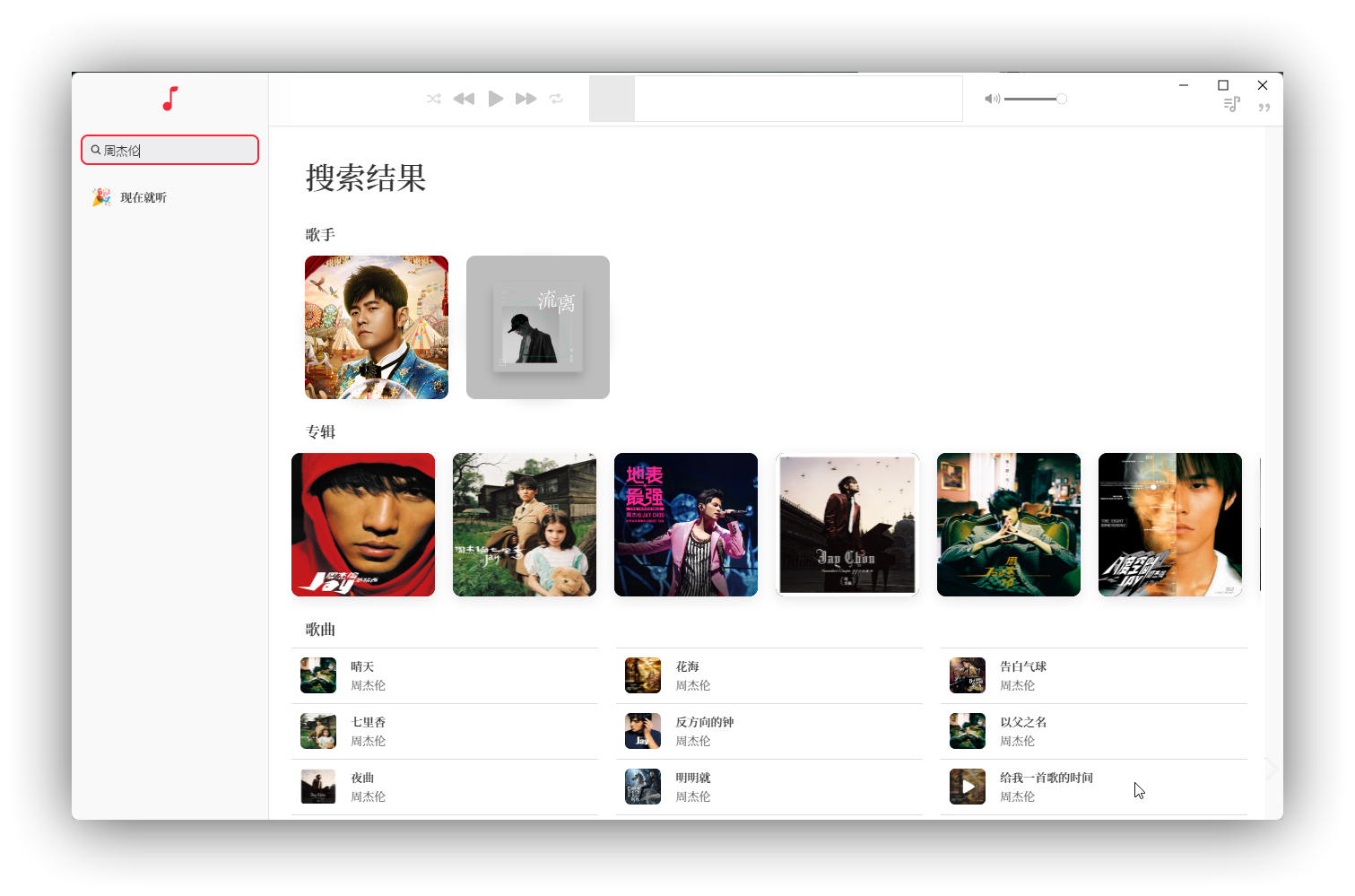The height and width of the screenshot is (896, 1355).
Task: Open the Jay Chou artist thumbnail
Action: (376, 326)
